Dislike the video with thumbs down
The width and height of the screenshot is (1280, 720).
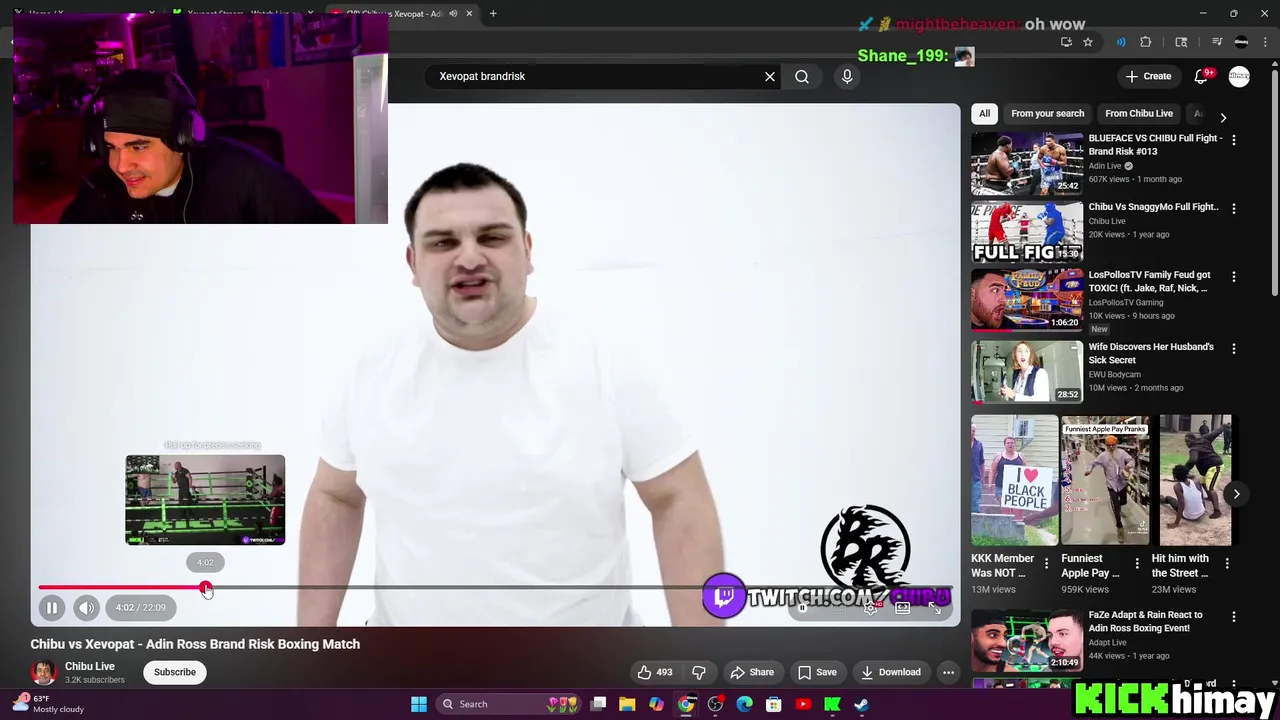click(699, 672)
